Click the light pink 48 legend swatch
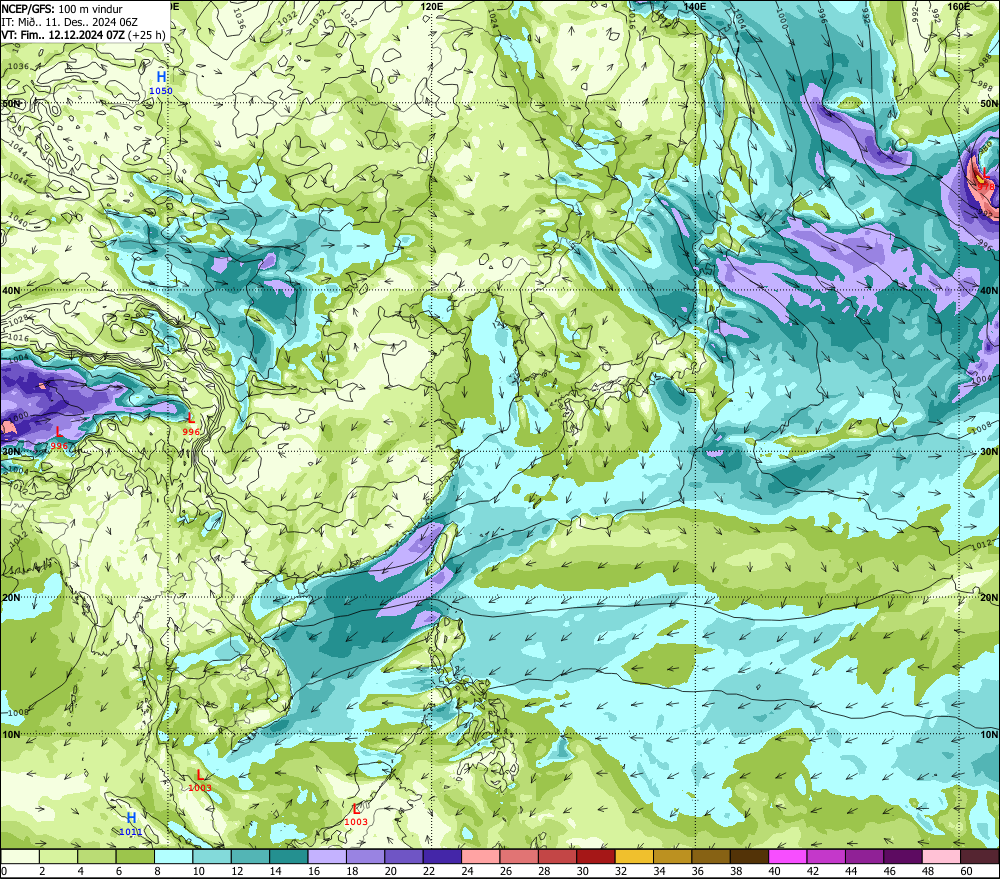 (941, 856)
